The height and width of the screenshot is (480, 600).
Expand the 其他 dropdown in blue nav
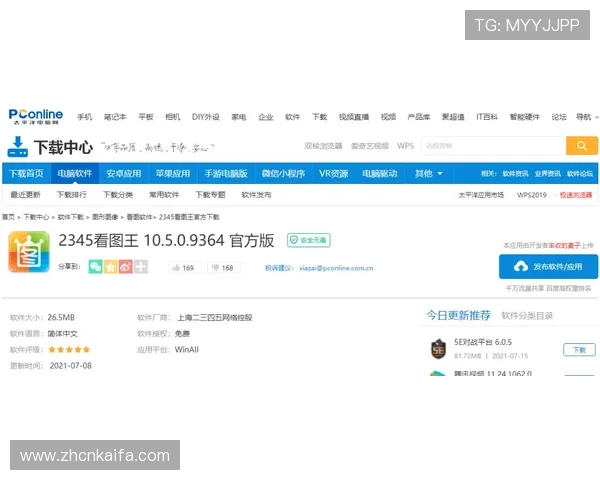pos(429,174)
